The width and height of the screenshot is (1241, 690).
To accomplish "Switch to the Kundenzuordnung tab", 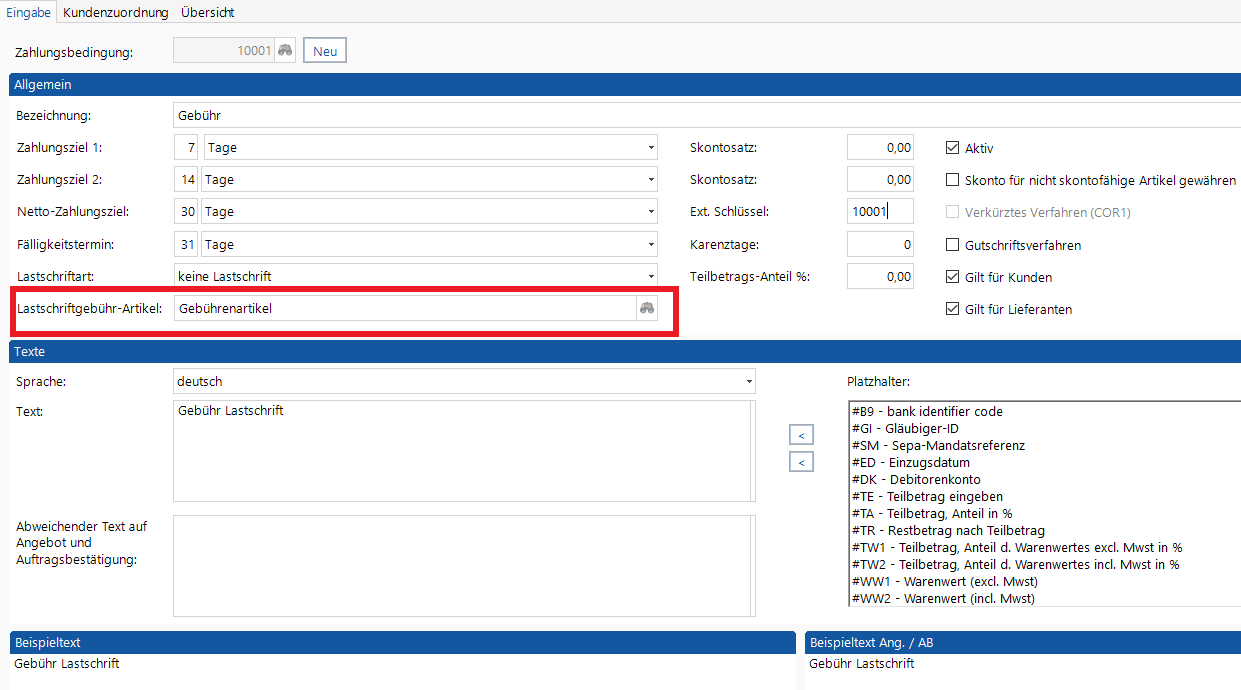I will [115, 13].
